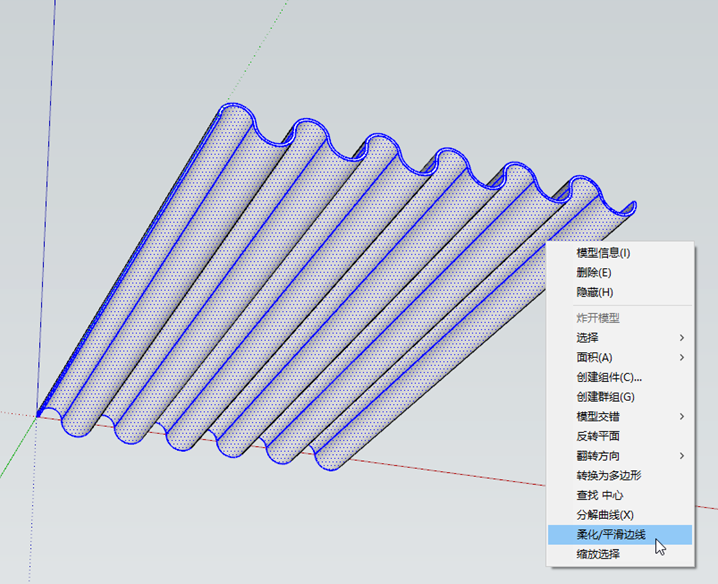Click 查找 中心 menu entry
The image size is (718, 584).
620,495
